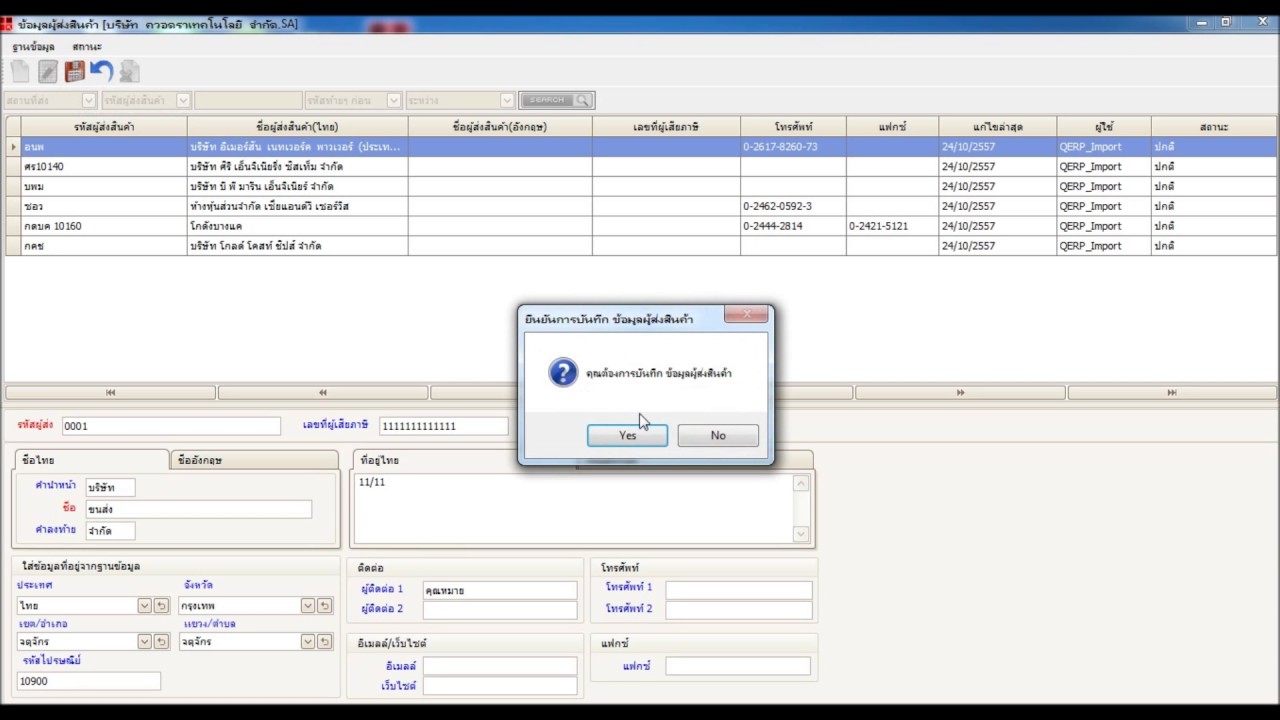This screenshot has height=720, width=1280.
Task: Expand the ประเทศ country dropdown
Action: click(x=145, y=606)
